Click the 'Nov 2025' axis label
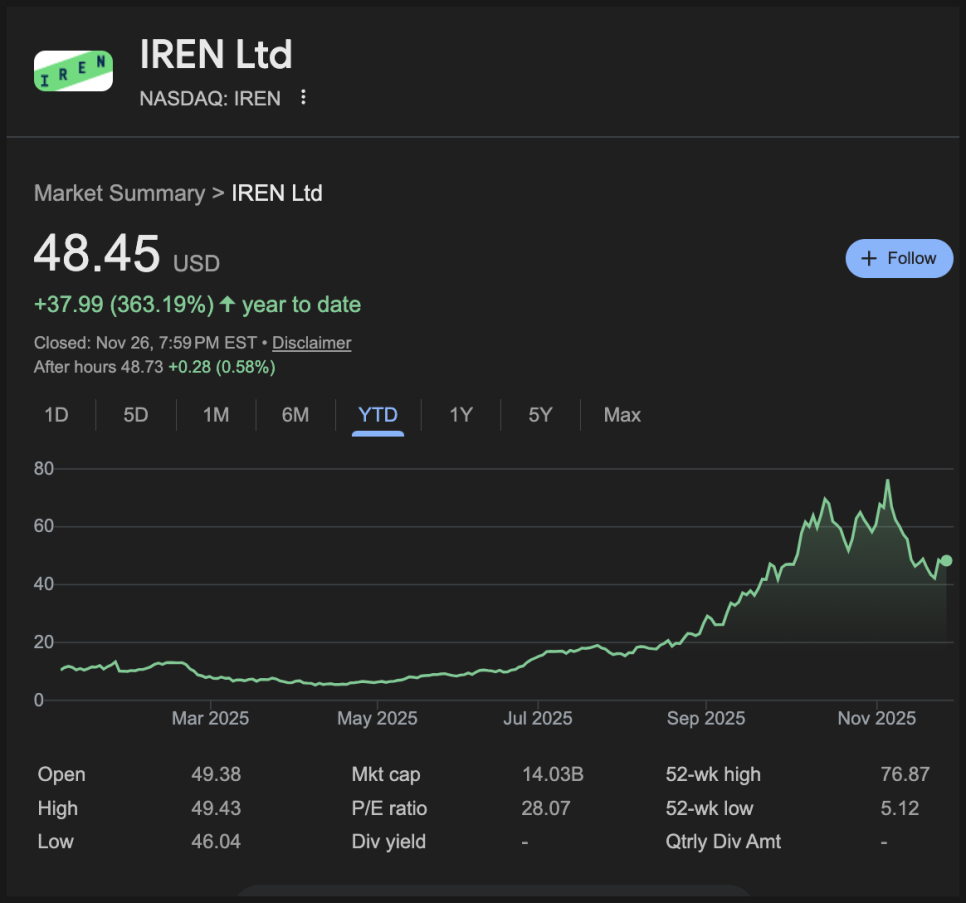This screenshot has width=966, height=903. [x=877, y=718]
